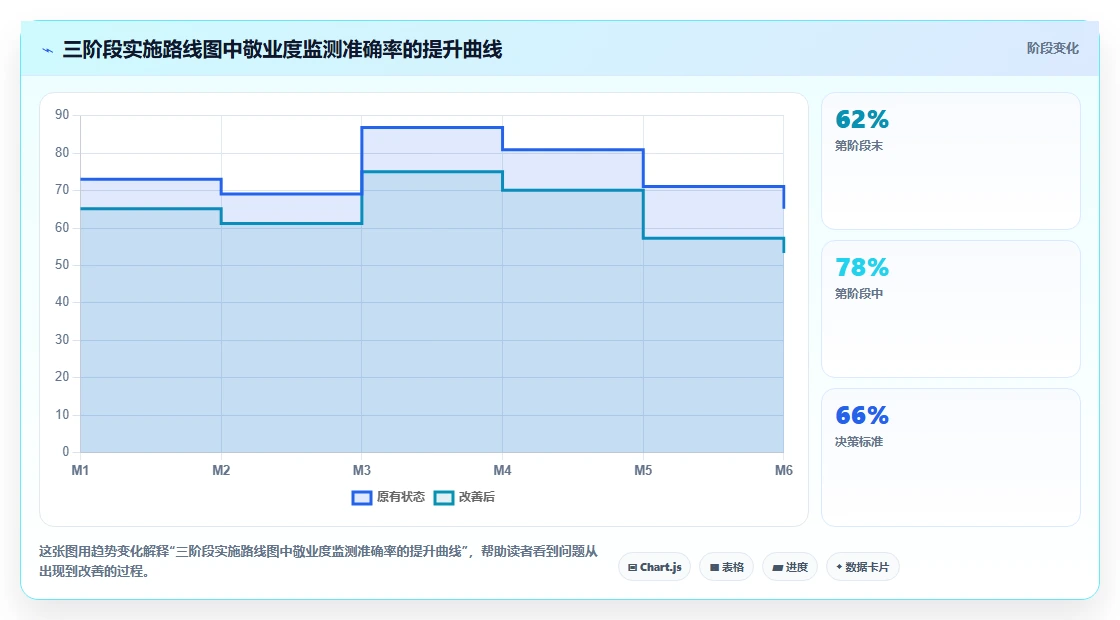The height and width of the screenshot is (620, 1120).
Task: Click the 原有状态 legend text
Action: click(x=401, y=497)
